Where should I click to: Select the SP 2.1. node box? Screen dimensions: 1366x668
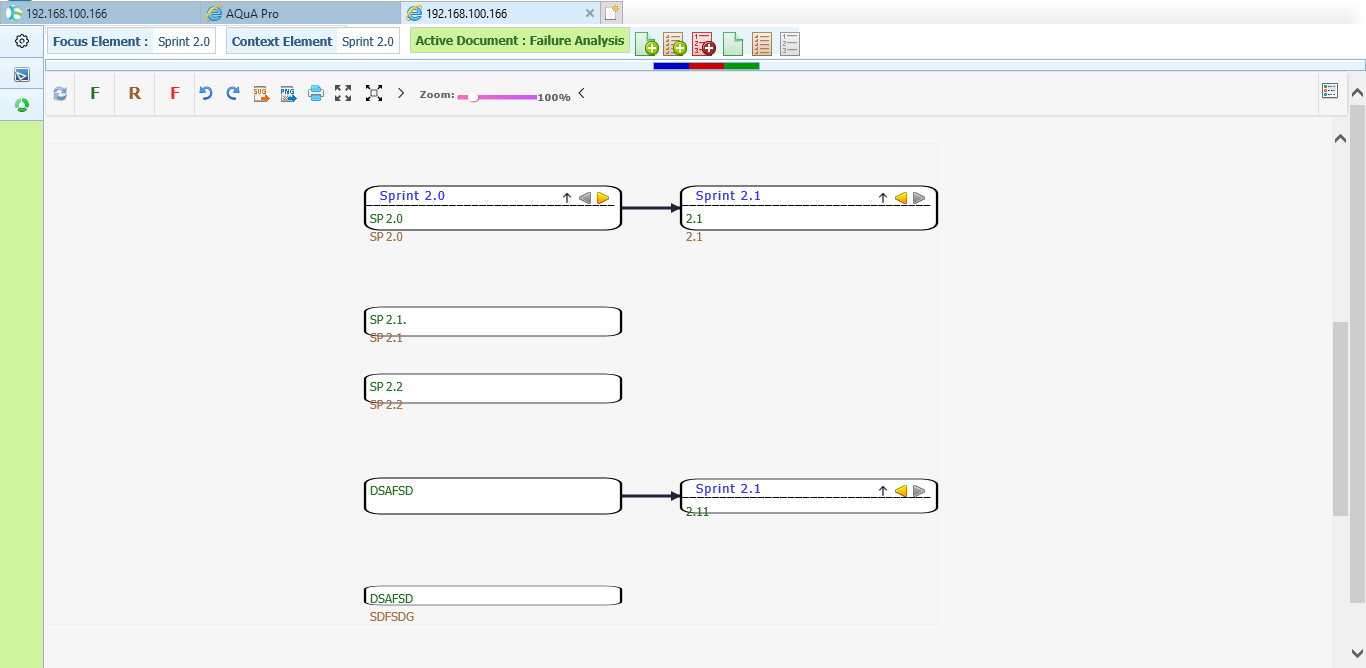tap(493, 321)
